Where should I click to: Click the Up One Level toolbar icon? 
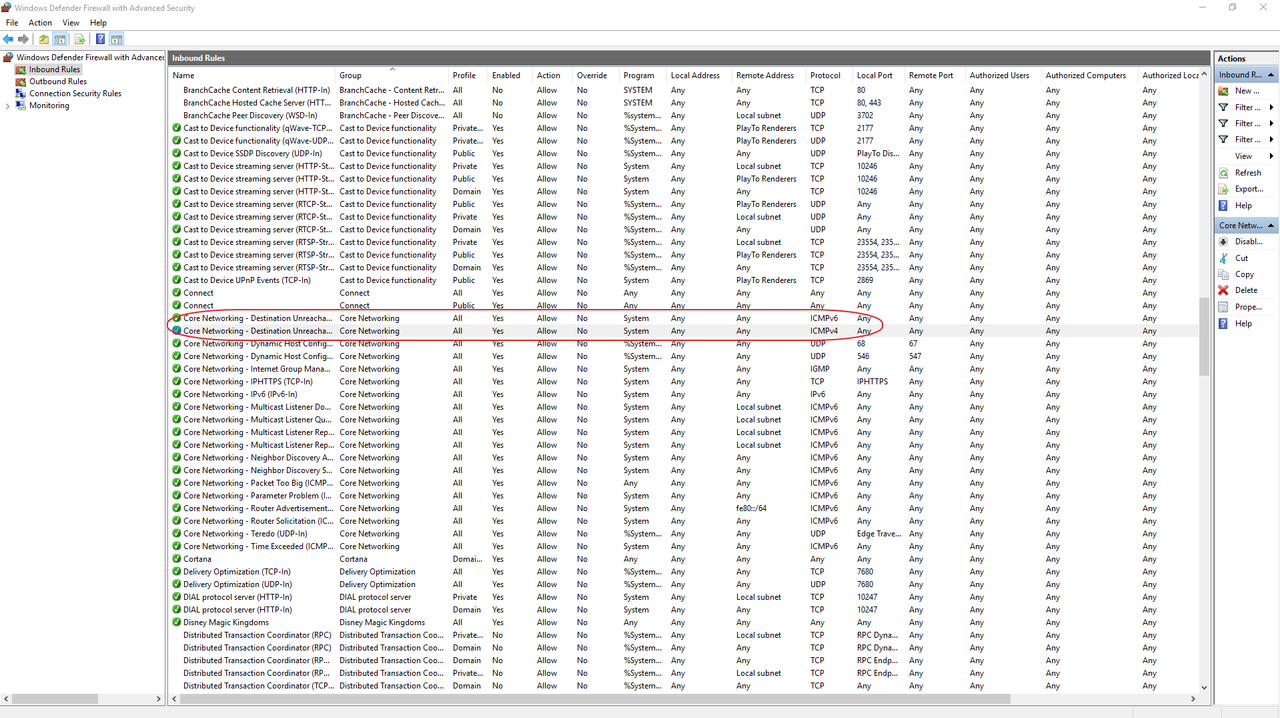(x=44, y=39)
